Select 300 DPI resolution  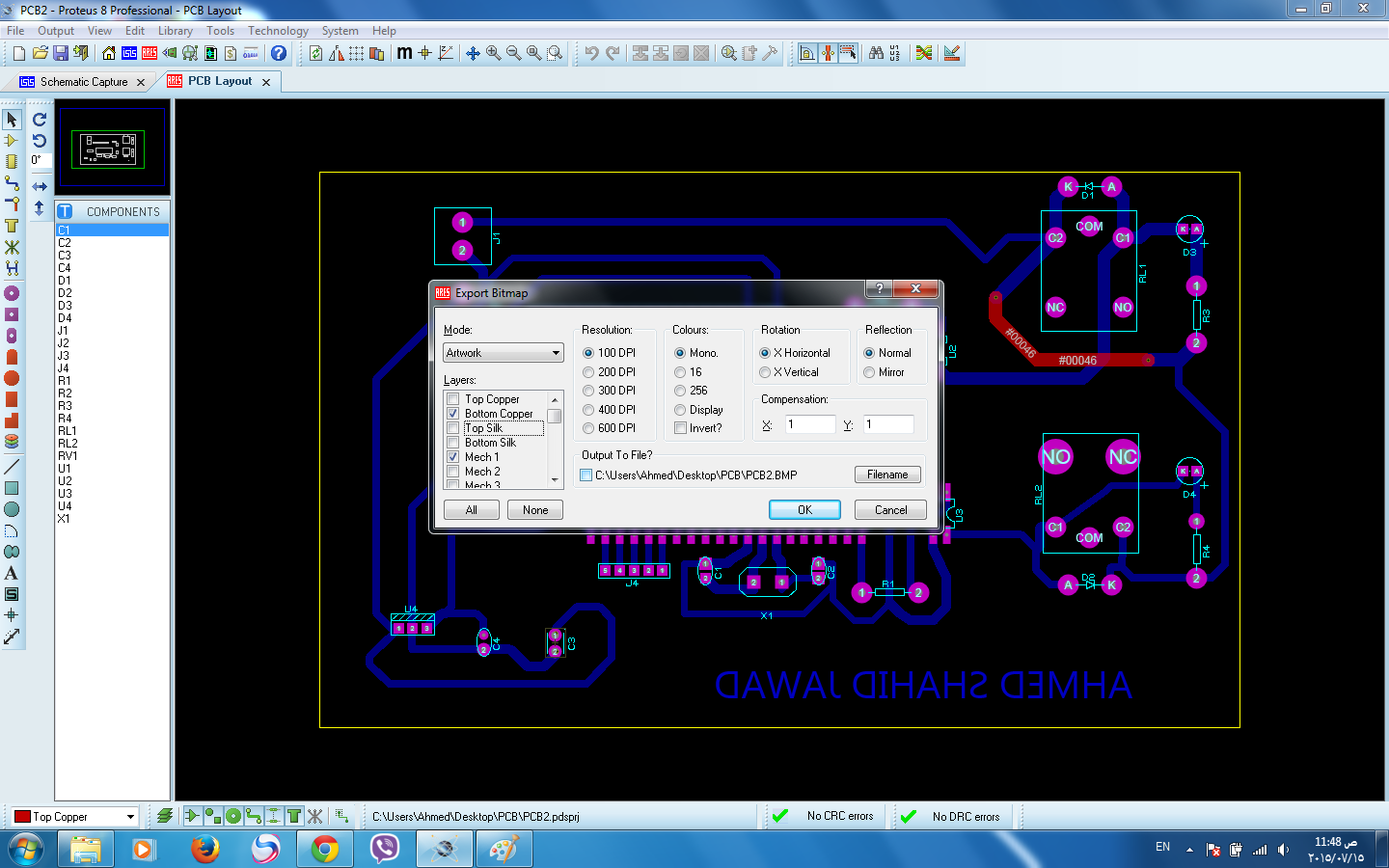(588, 391)
